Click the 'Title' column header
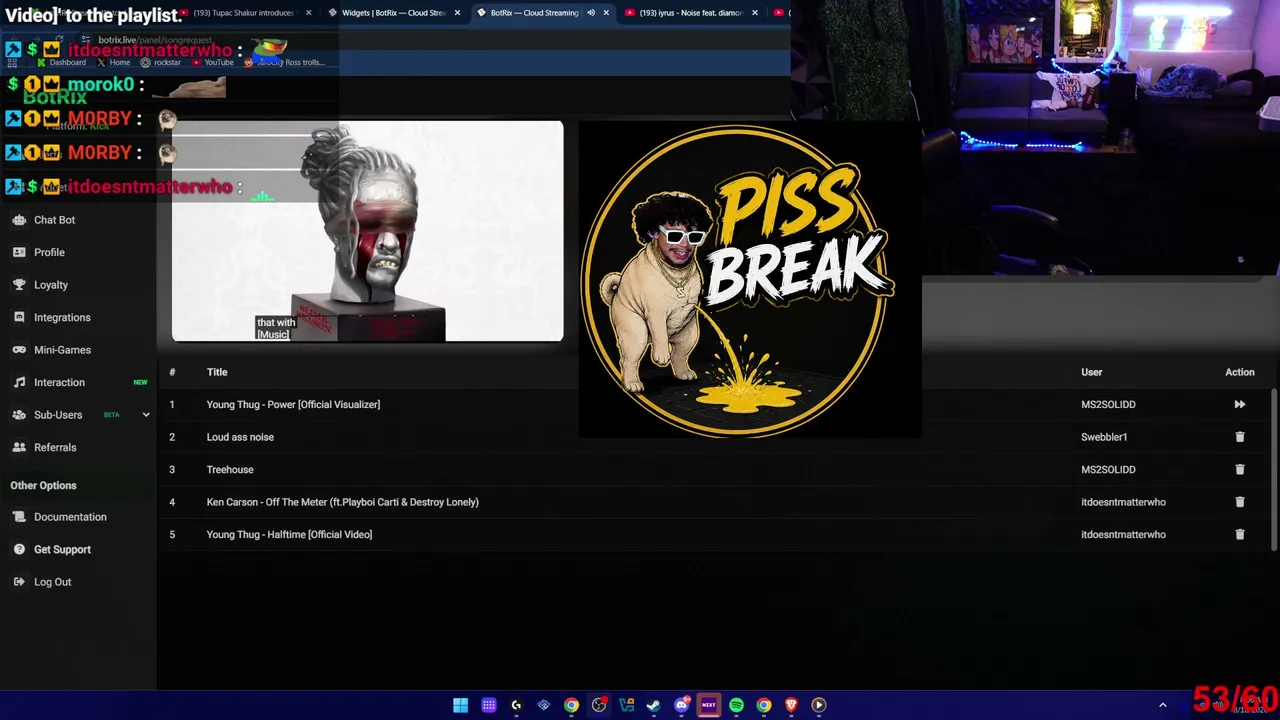 [x=217, y=372]
